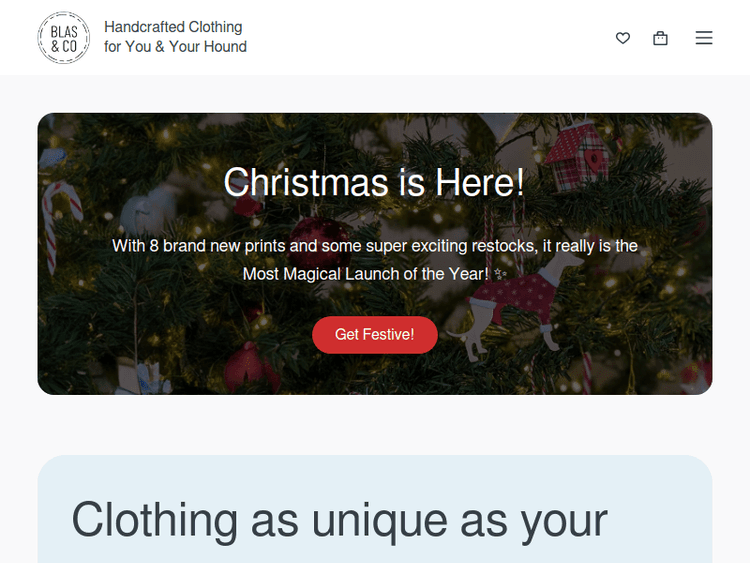Click the Get Festive! button
The height and width of the screenshot is (563, 750).
point(375,334)
